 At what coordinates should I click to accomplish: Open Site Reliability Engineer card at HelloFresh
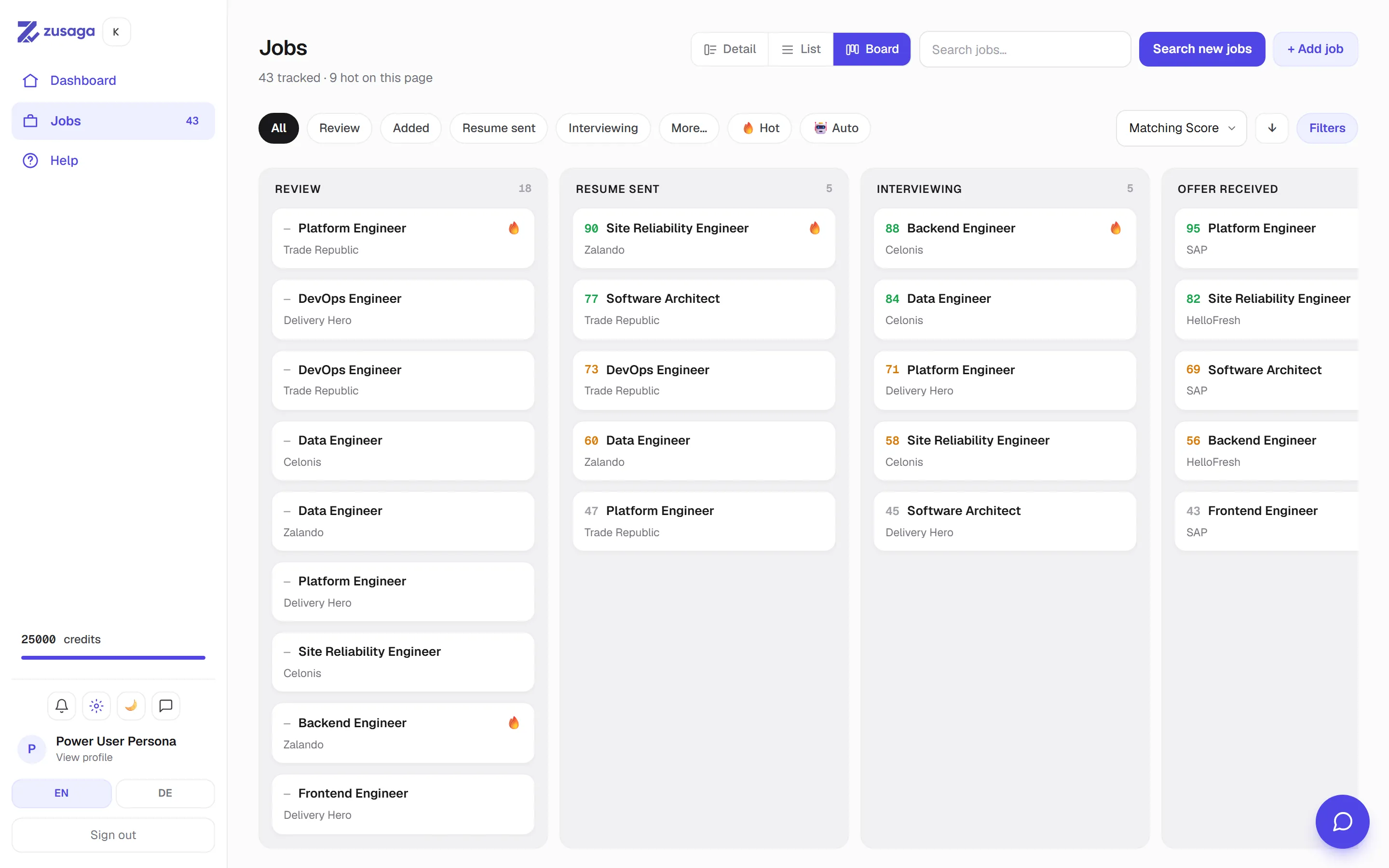(1266, 310)
